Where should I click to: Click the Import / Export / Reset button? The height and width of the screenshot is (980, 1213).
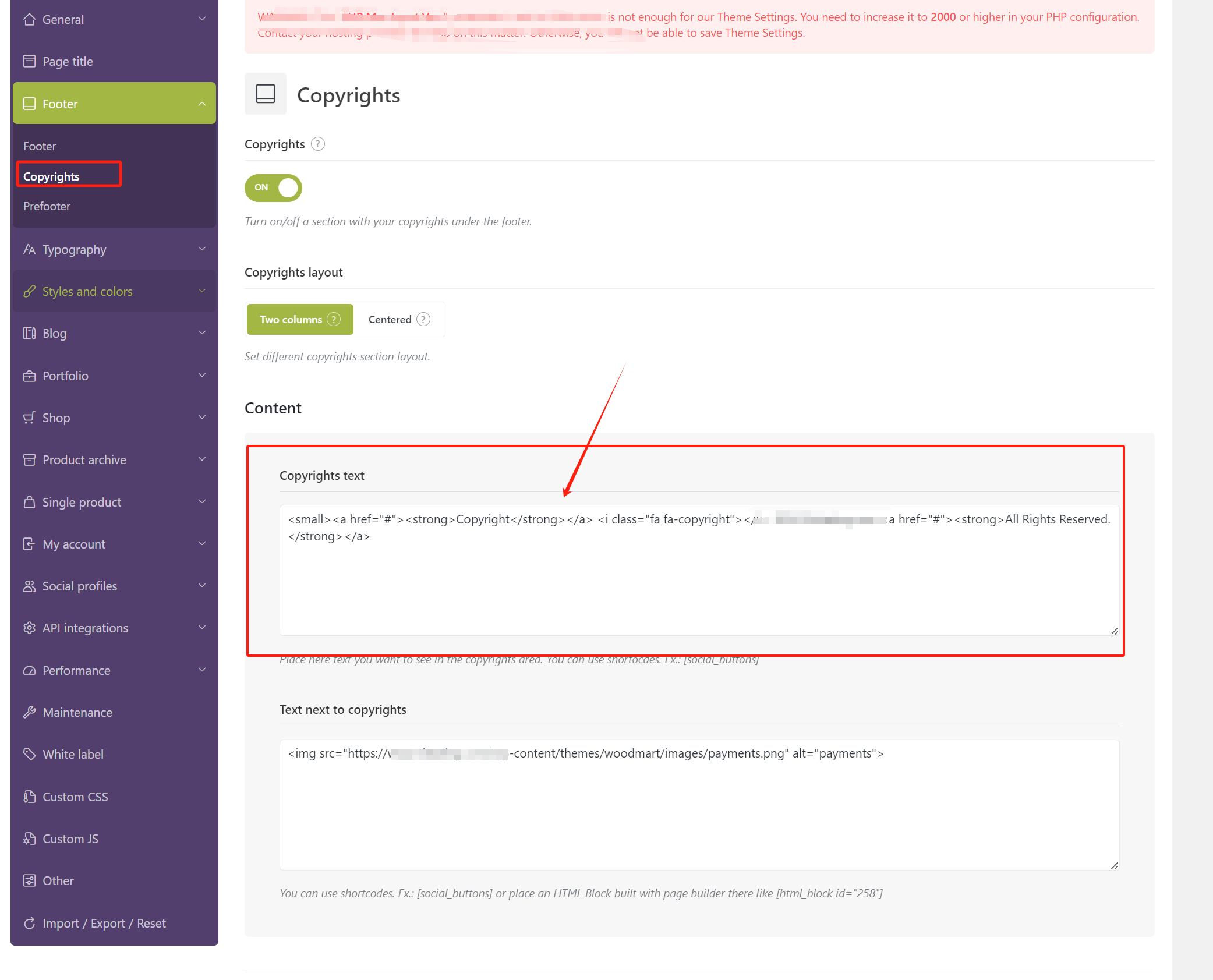103,923
